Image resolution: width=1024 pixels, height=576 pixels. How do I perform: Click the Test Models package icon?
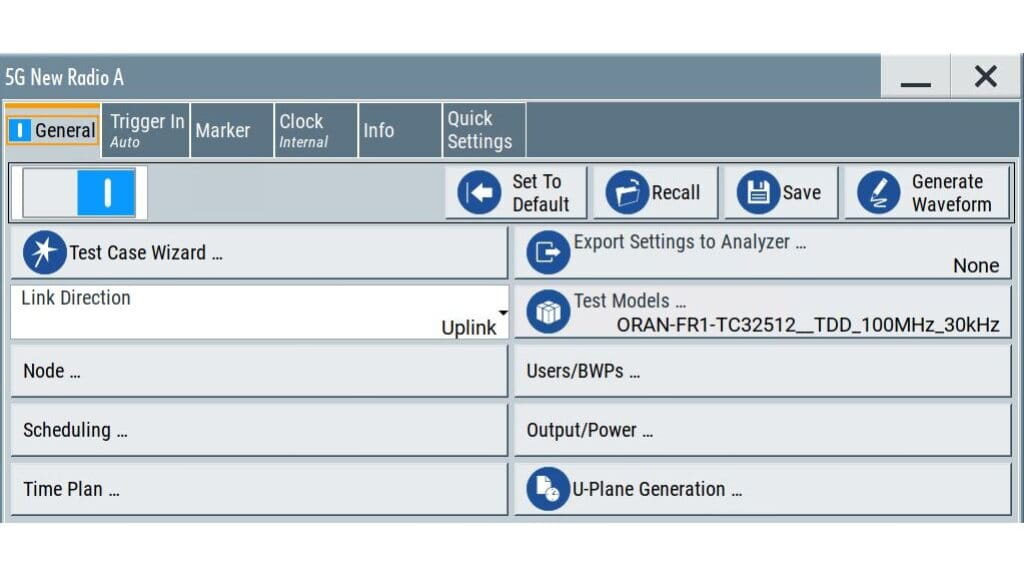coord(547,312)
